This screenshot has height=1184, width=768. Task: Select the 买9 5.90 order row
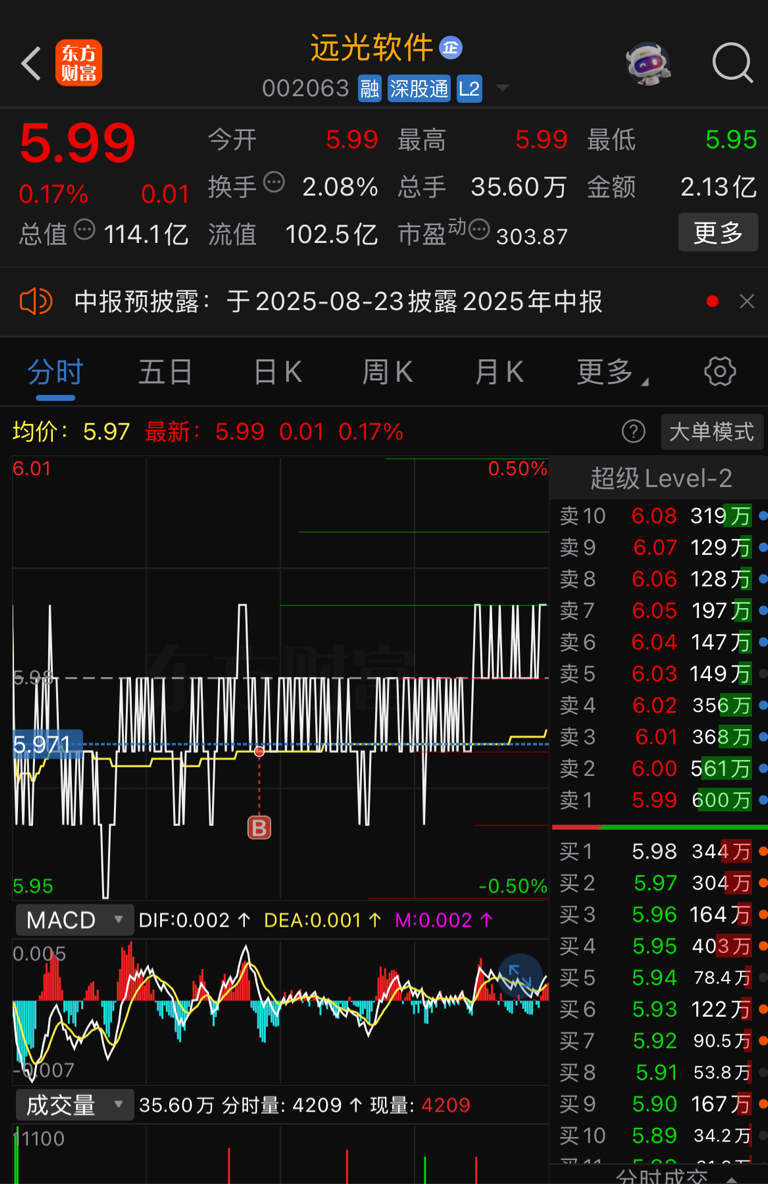pos(659,1105)
